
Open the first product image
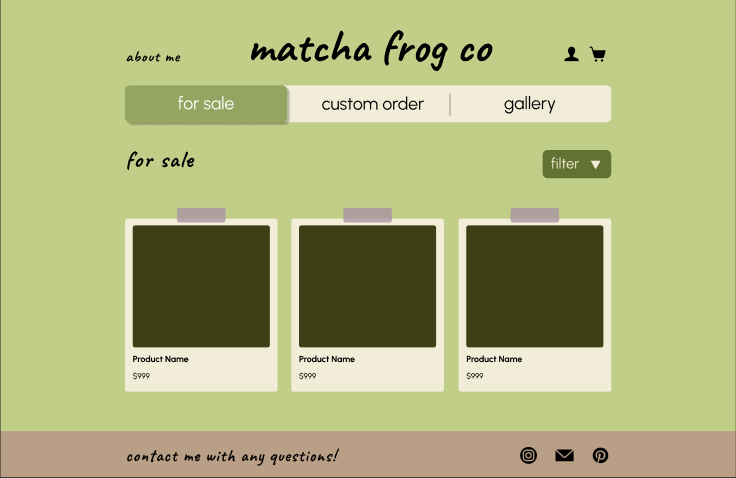click(201, 286)
